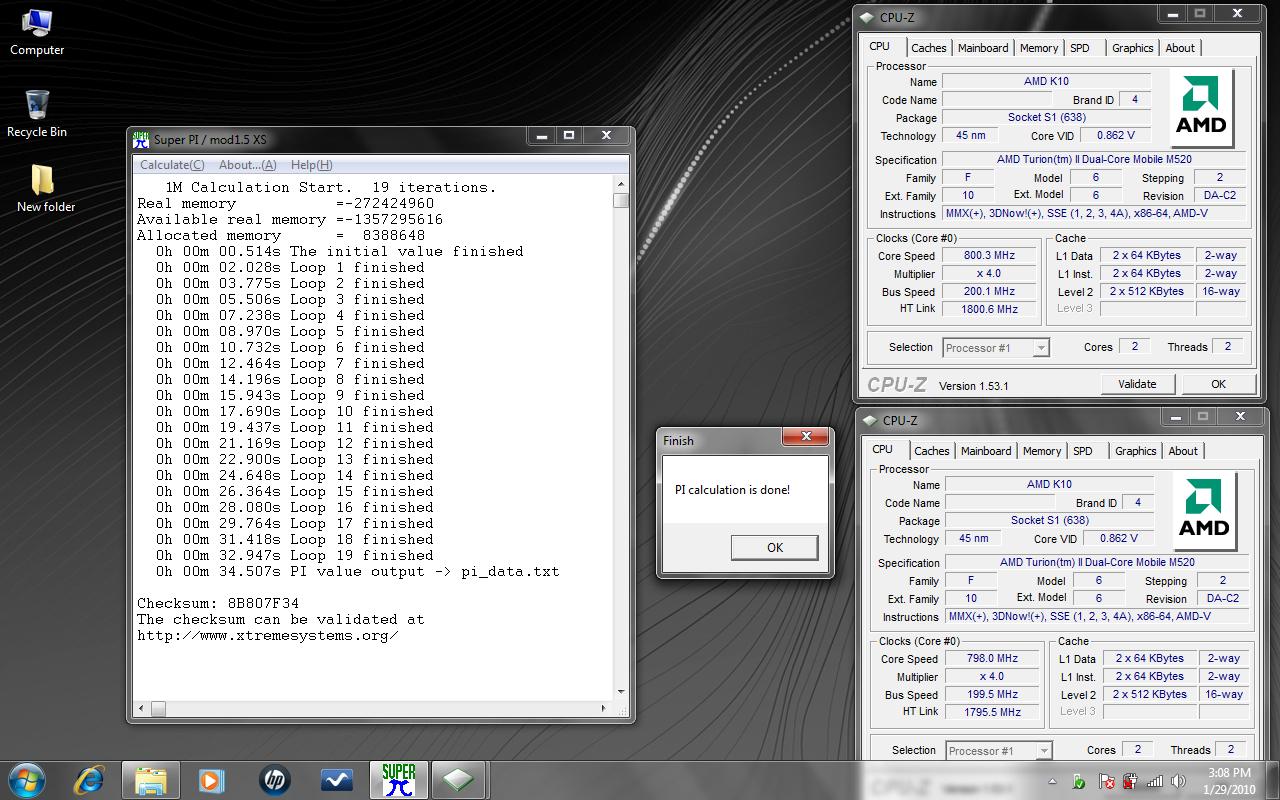Viewport: 1280px width, 800px height.
Task: Click the AMD logo in bottom CPU-Z
Action: click(1204, 511)
